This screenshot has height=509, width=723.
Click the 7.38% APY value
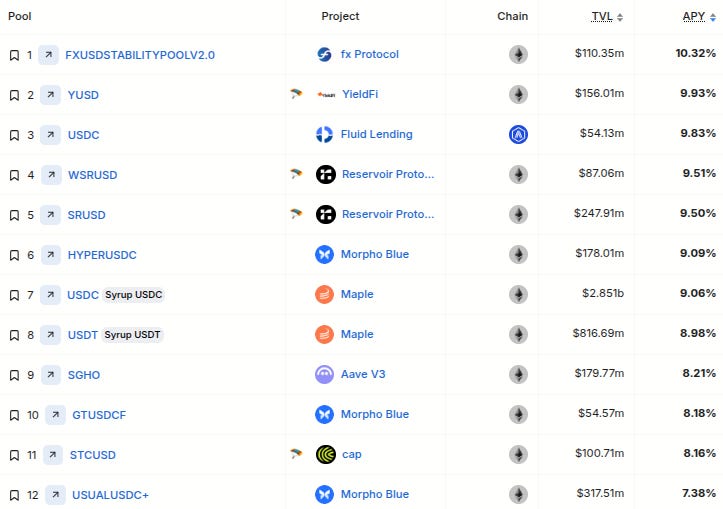click(699, 493)
